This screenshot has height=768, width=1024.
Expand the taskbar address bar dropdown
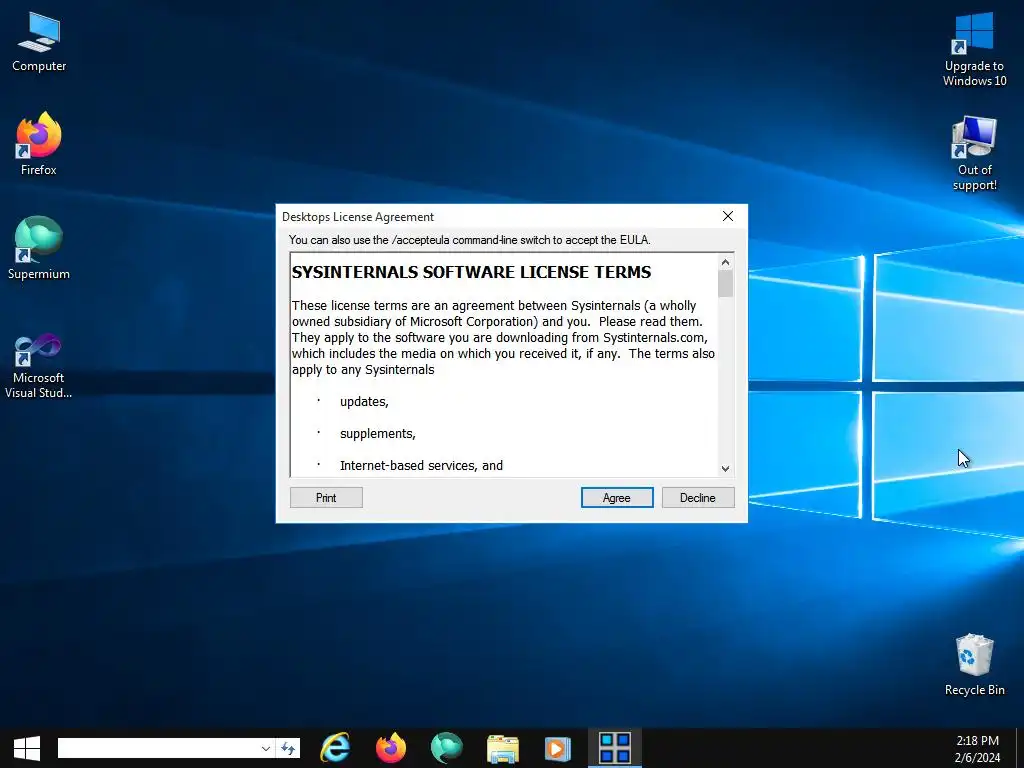click(x=265, y=748)
